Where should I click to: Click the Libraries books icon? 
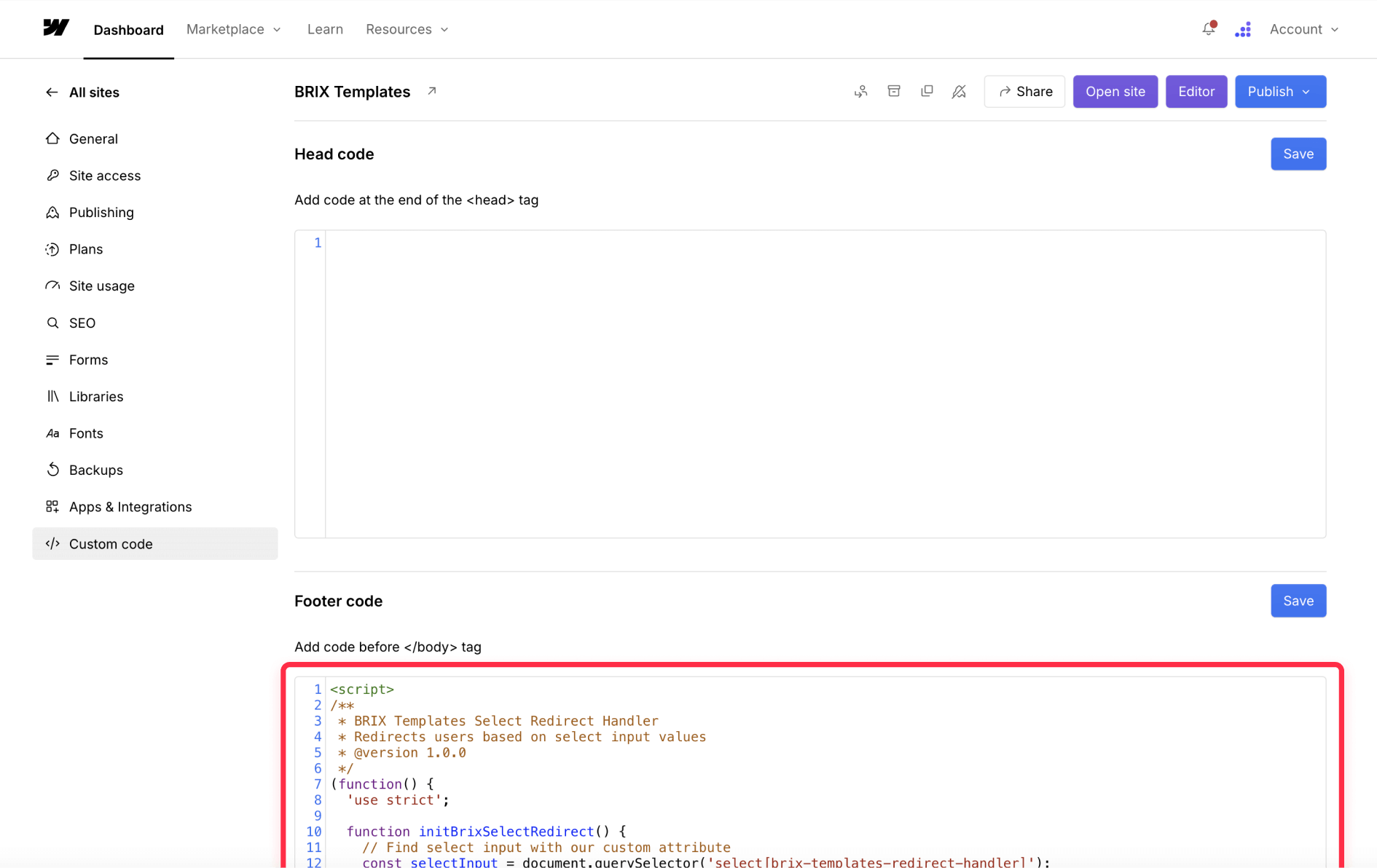click(x=52, y=396)
